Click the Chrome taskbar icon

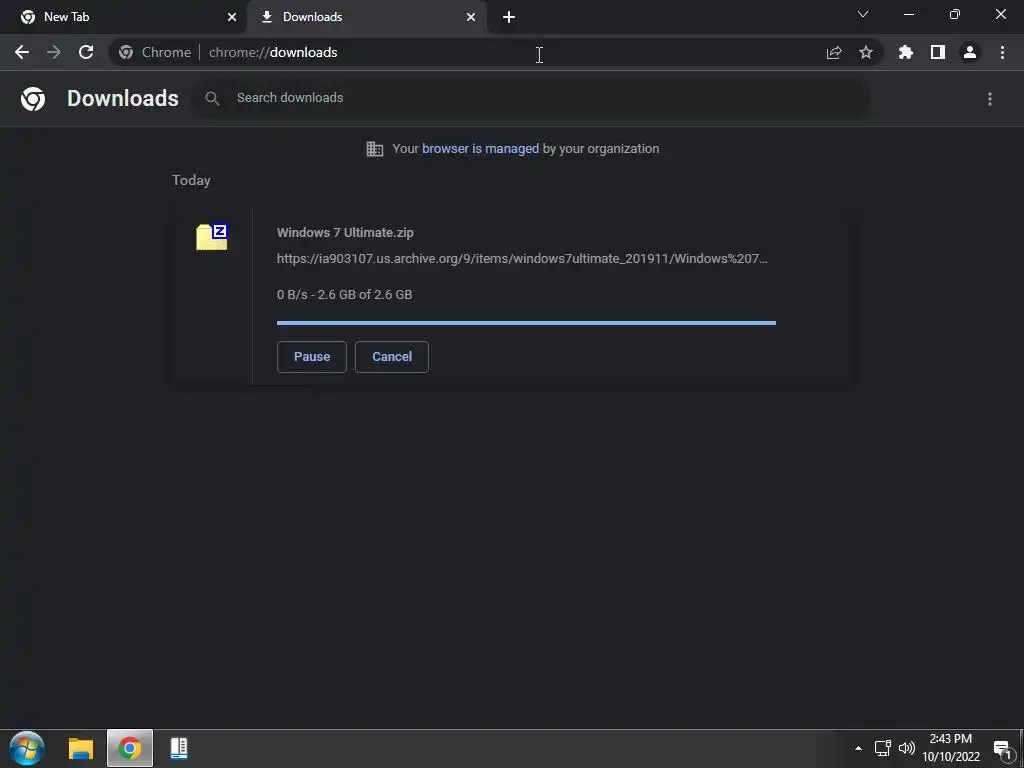(130, 748)
